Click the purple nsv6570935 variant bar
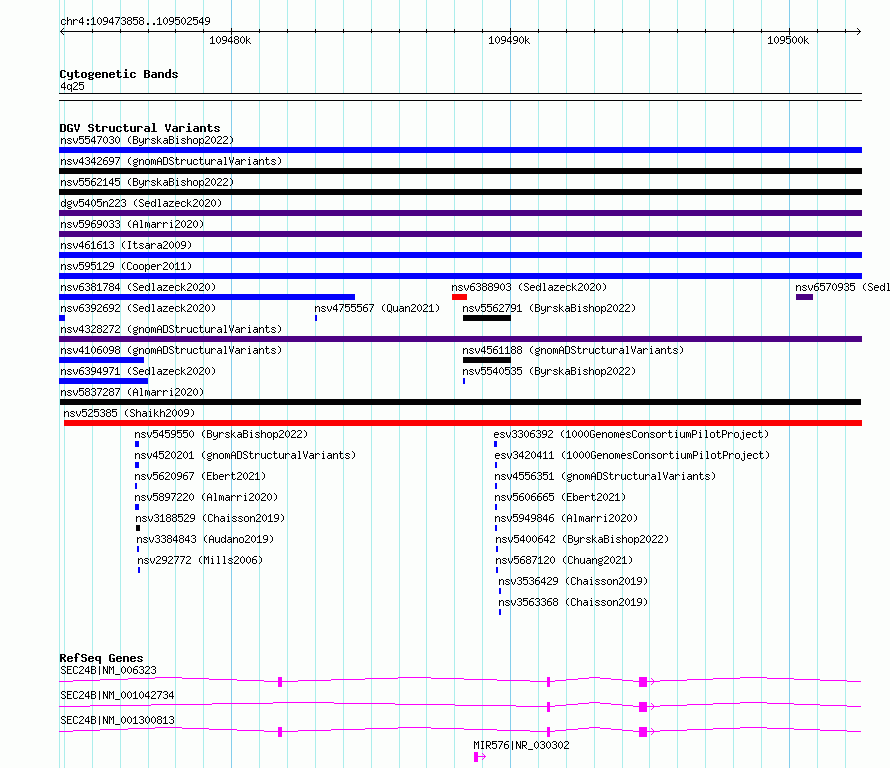890x768 pixels. pyautogui.click(x=804, y=297)
